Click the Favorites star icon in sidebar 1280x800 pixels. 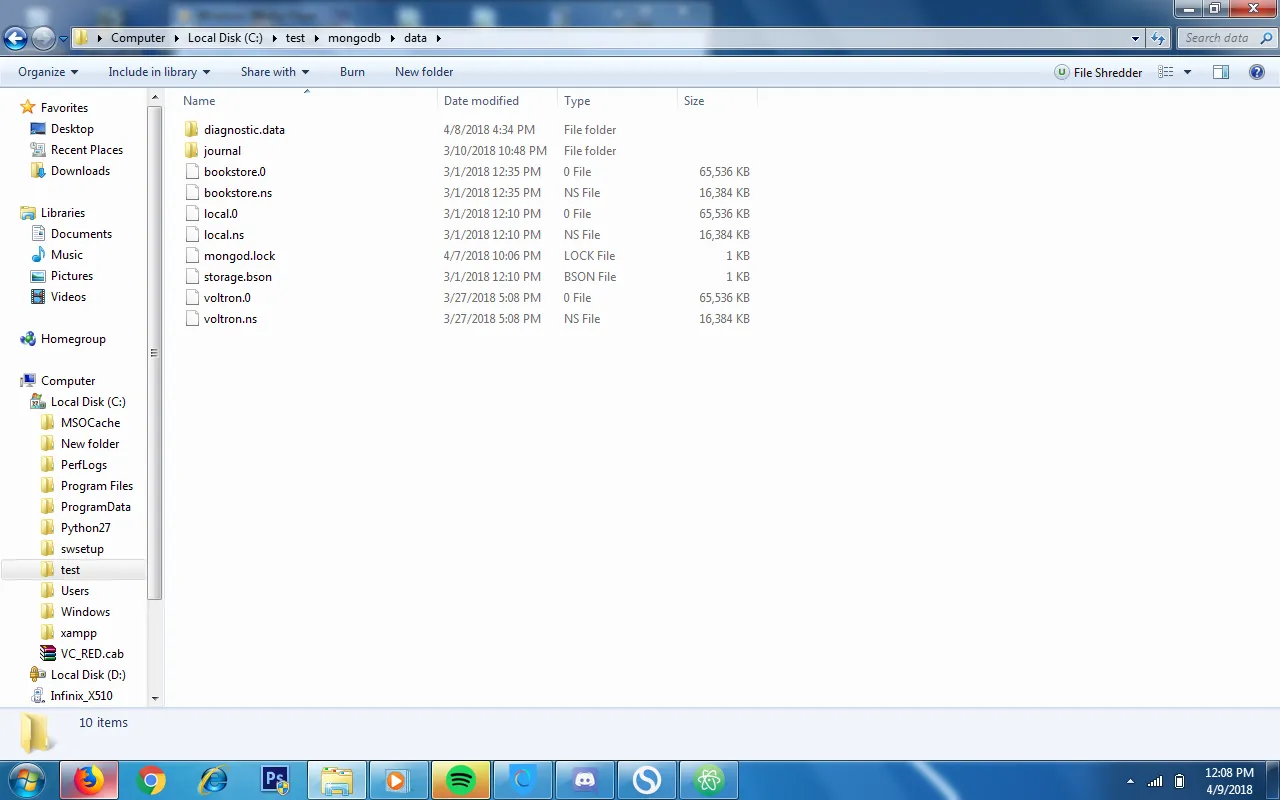pos(28,107)
